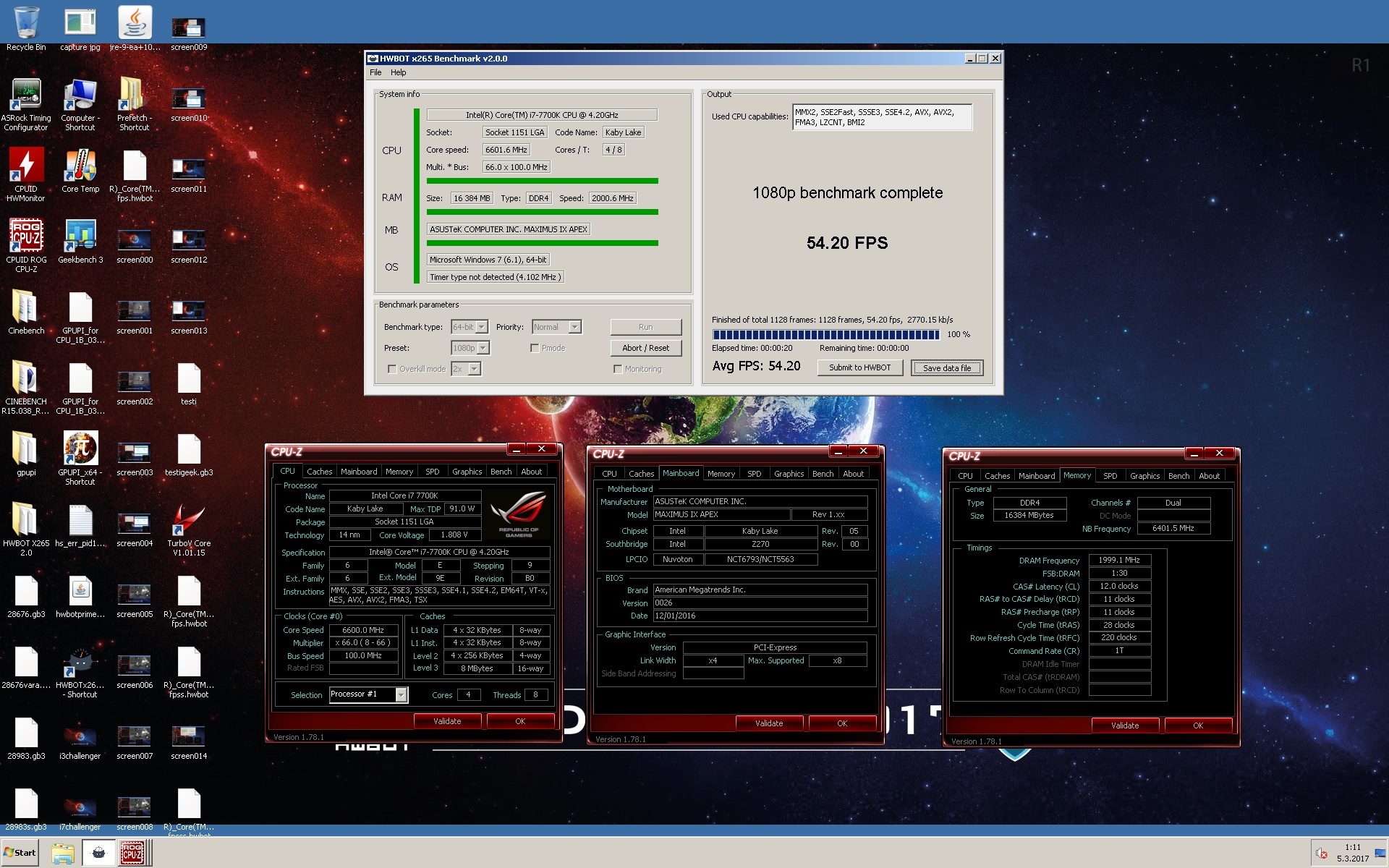Open Processor #1 selection dropdown in CPU-Z
Image resolution: width=1389 pixels, height=868 pixels.
402,694
